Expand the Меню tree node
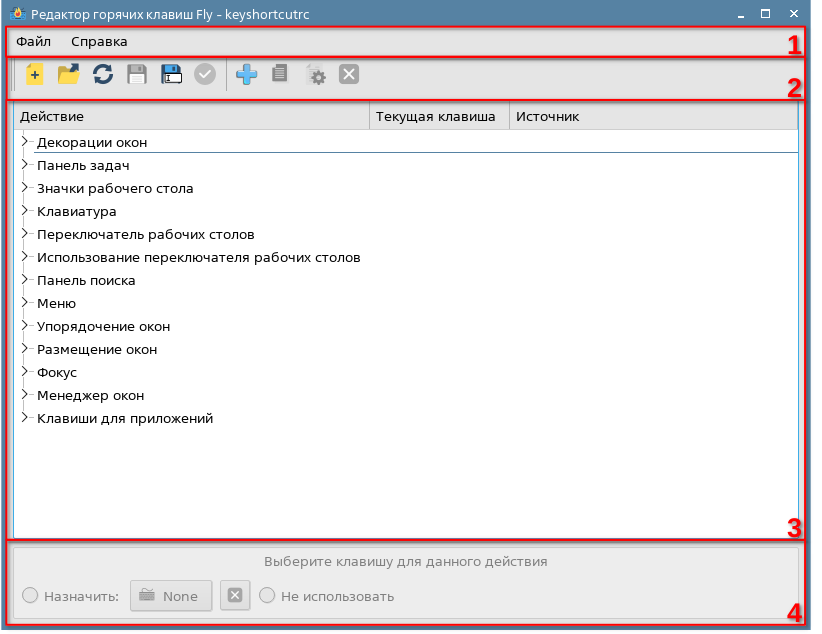The width and height of the screenshot is (822, 634). [24, 303]
